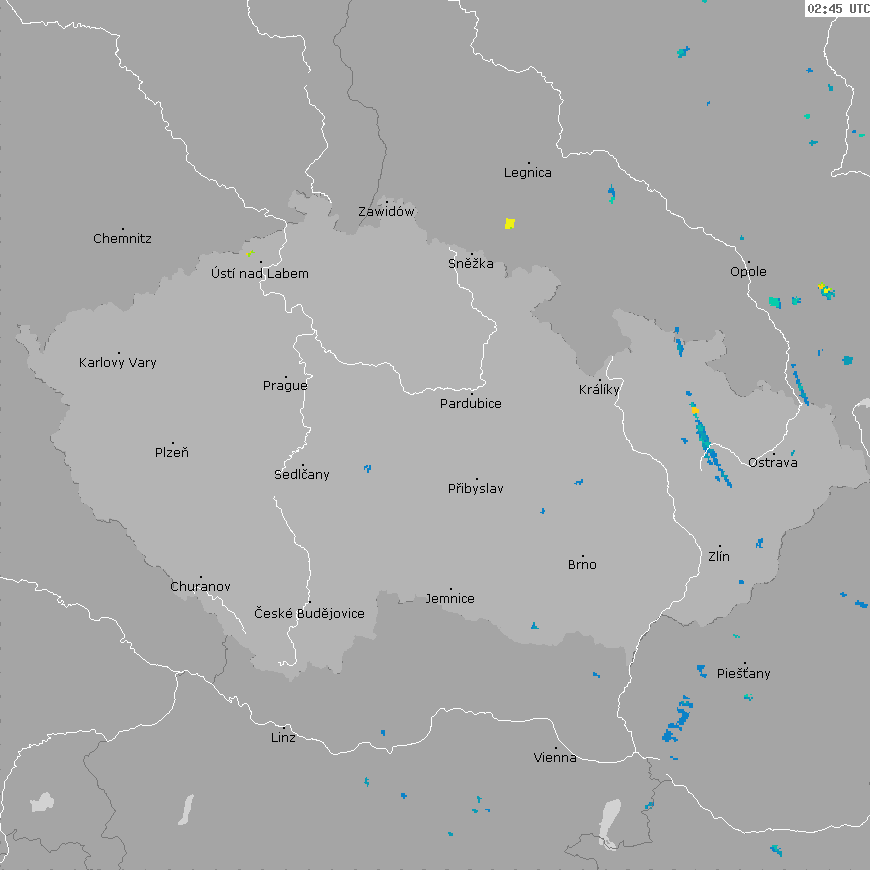Click the Zlín city label
The image size is (870, 870).
coord(719,556)
